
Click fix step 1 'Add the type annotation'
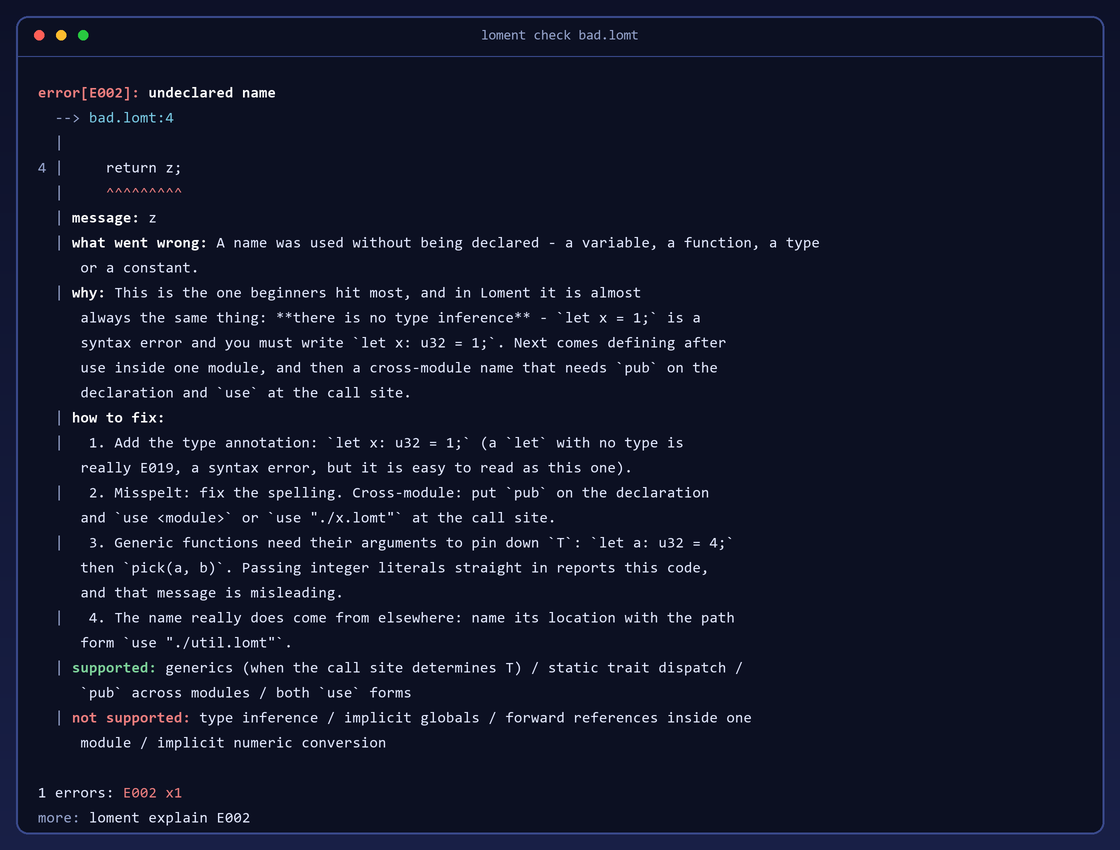tap(386, 443)
